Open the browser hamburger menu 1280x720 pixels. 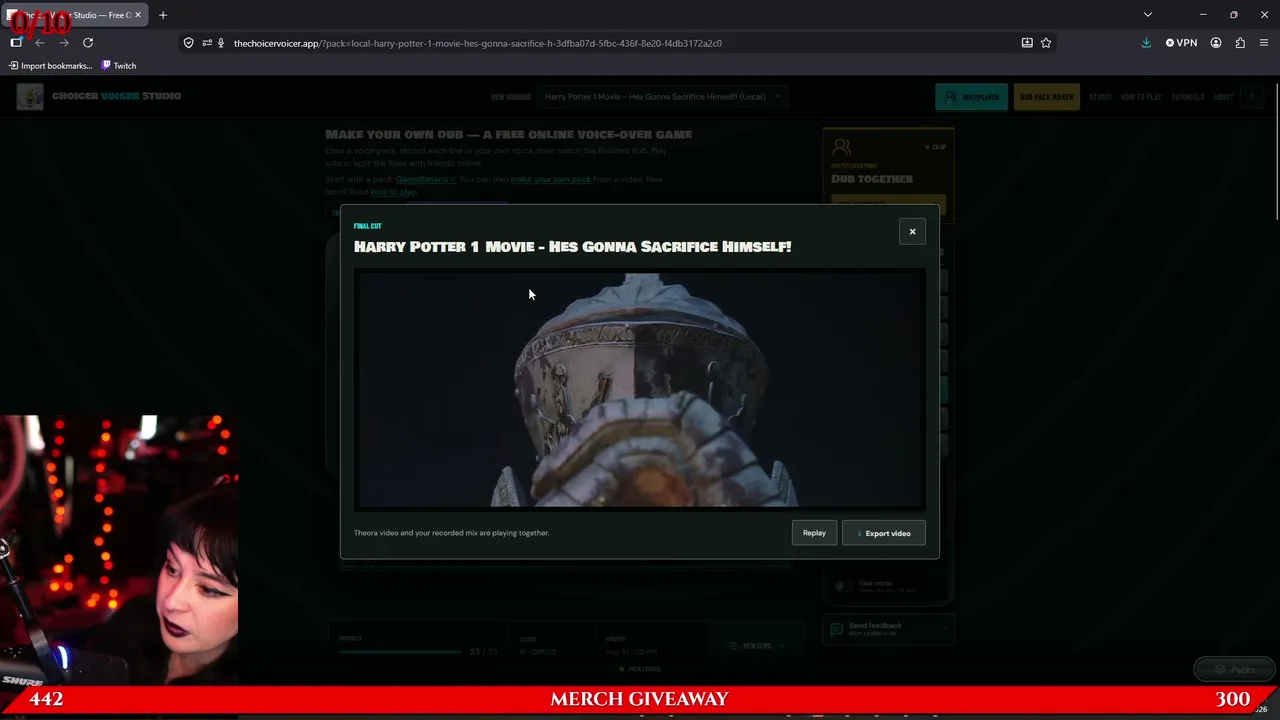1264,43
